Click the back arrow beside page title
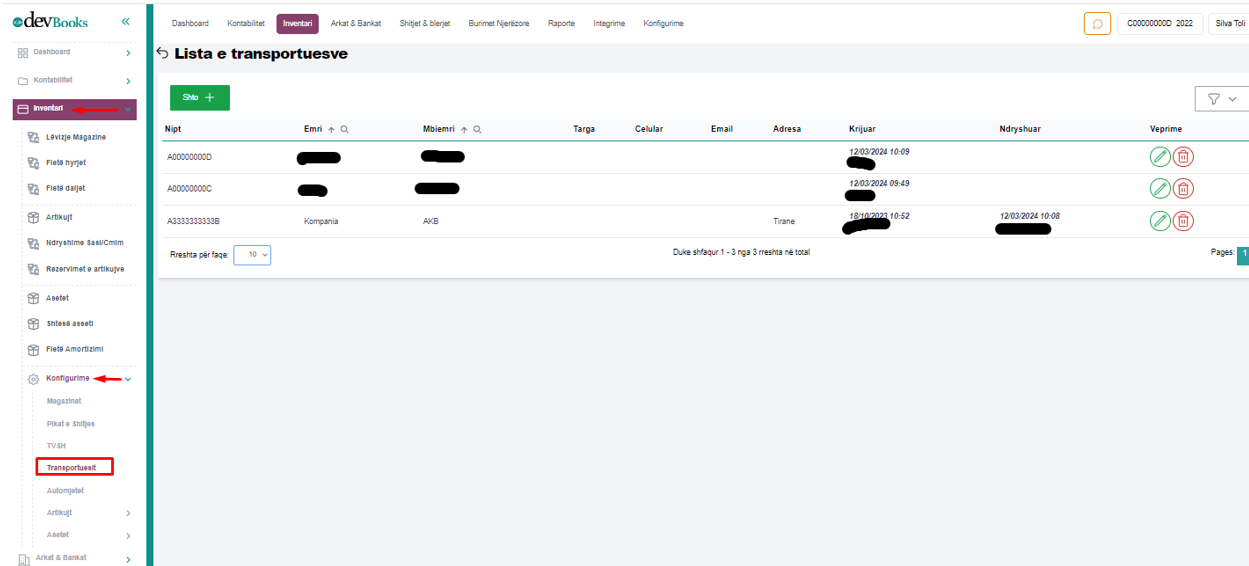 tap(163, 54)
